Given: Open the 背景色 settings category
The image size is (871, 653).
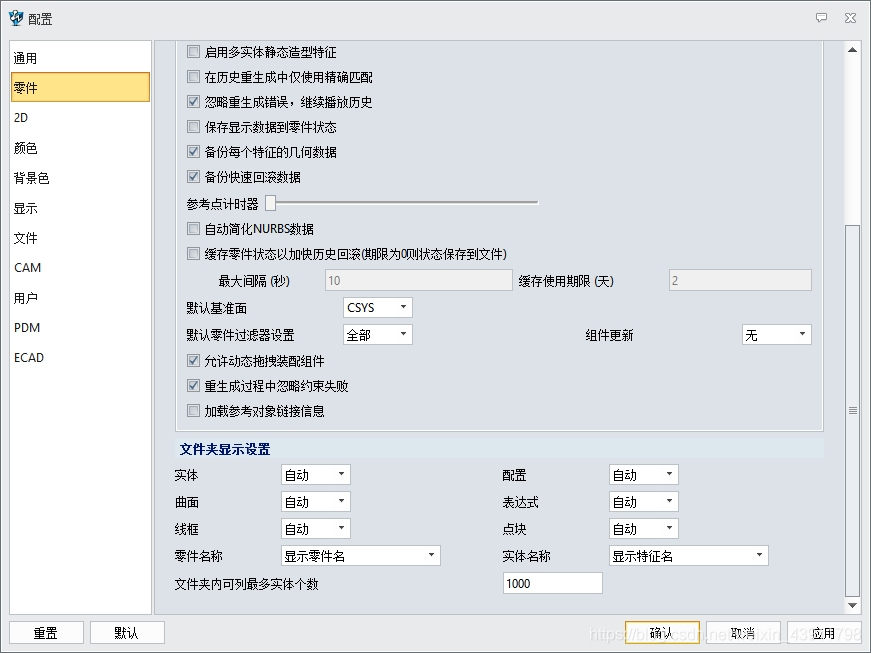Looking at the screenshot, I should tap(81, 178).
